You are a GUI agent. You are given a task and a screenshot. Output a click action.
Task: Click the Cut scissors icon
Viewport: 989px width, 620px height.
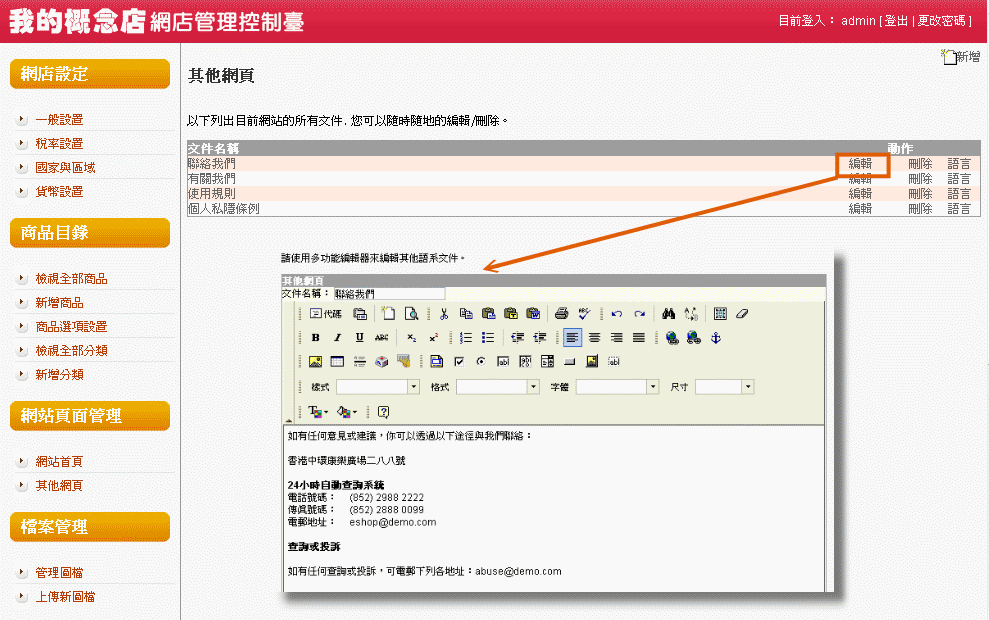pos(444,314)
